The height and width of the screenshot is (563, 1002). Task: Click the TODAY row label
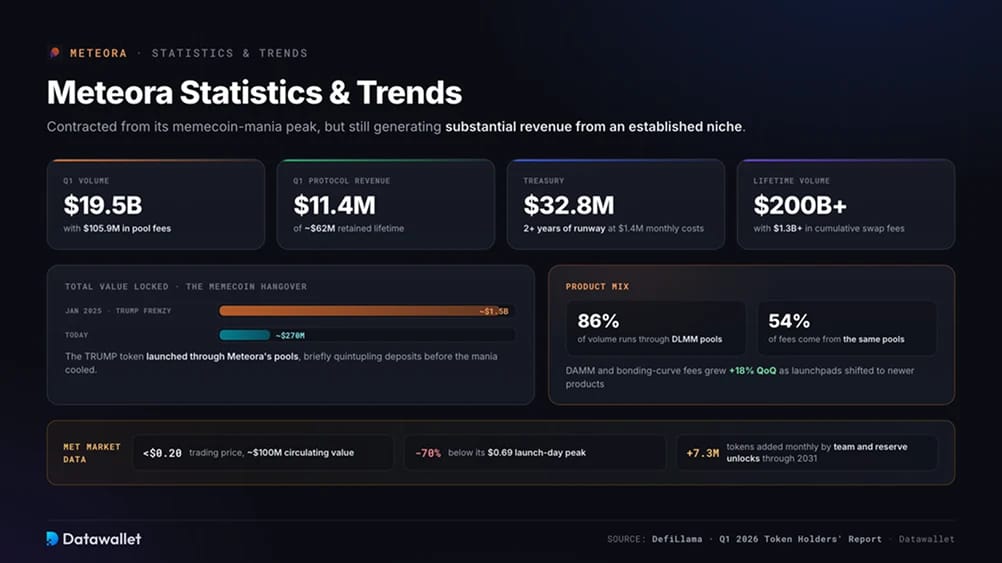click(77, 335)
